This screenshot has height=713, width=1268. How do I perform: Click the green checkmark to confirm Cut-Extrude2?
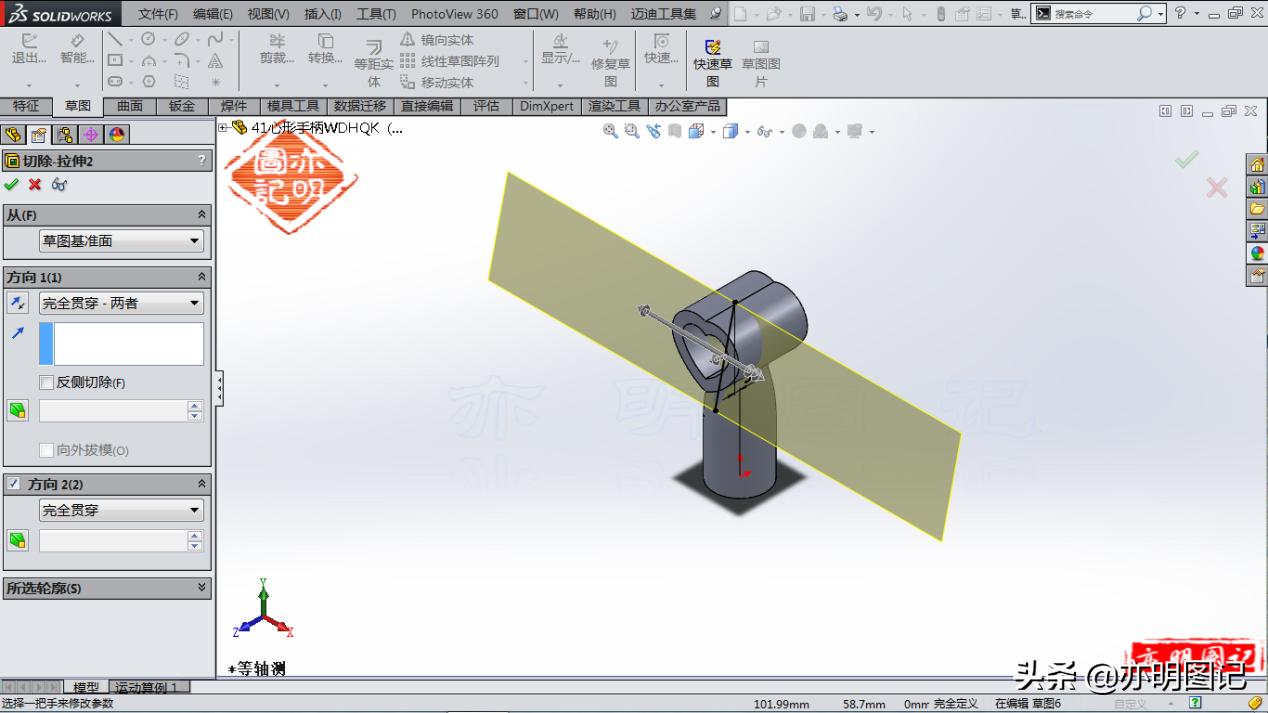(x=12, y=184)
